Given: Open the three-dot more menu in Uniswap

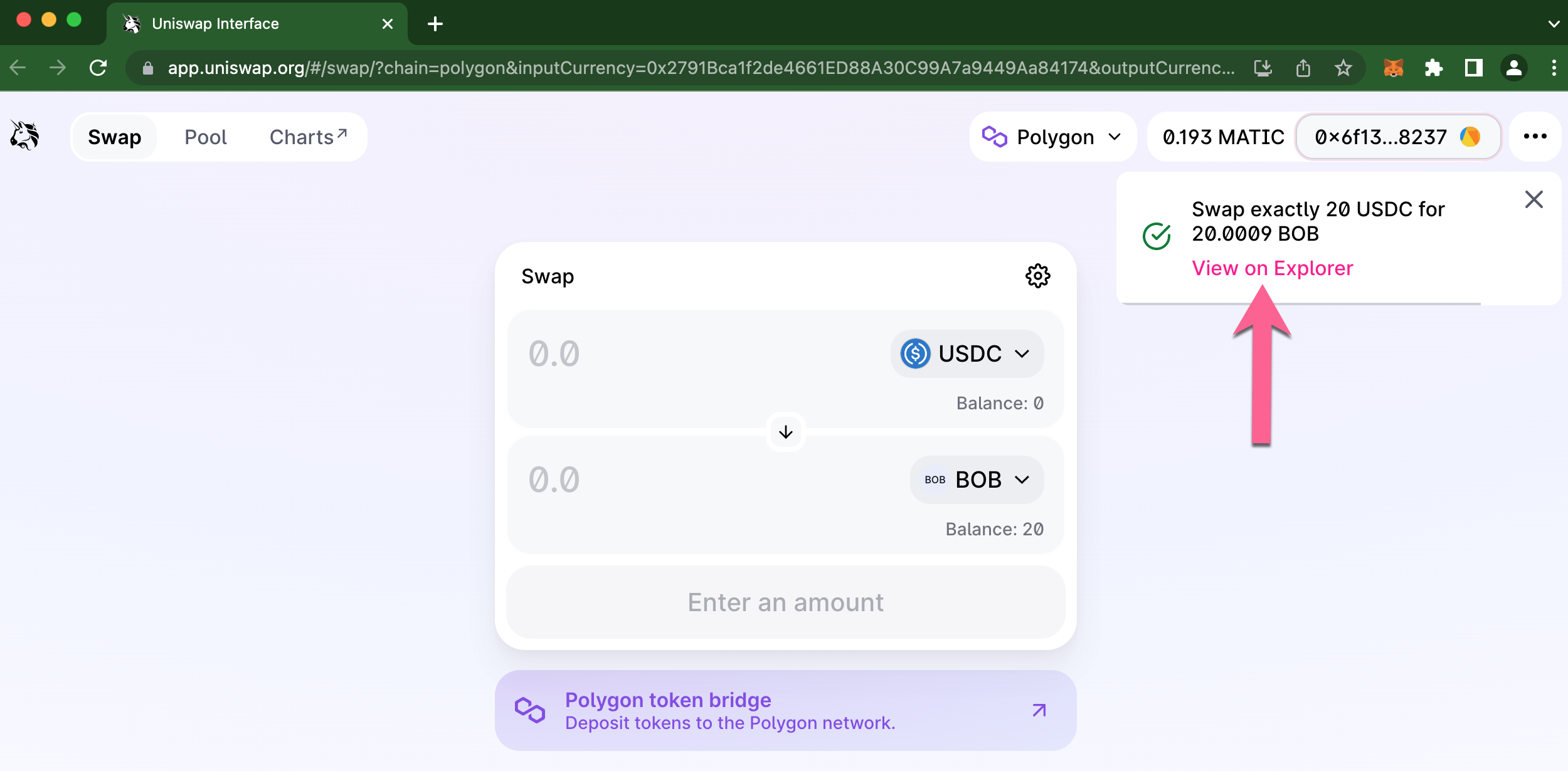Looking at the screenshot, I should pos(1535,137).
